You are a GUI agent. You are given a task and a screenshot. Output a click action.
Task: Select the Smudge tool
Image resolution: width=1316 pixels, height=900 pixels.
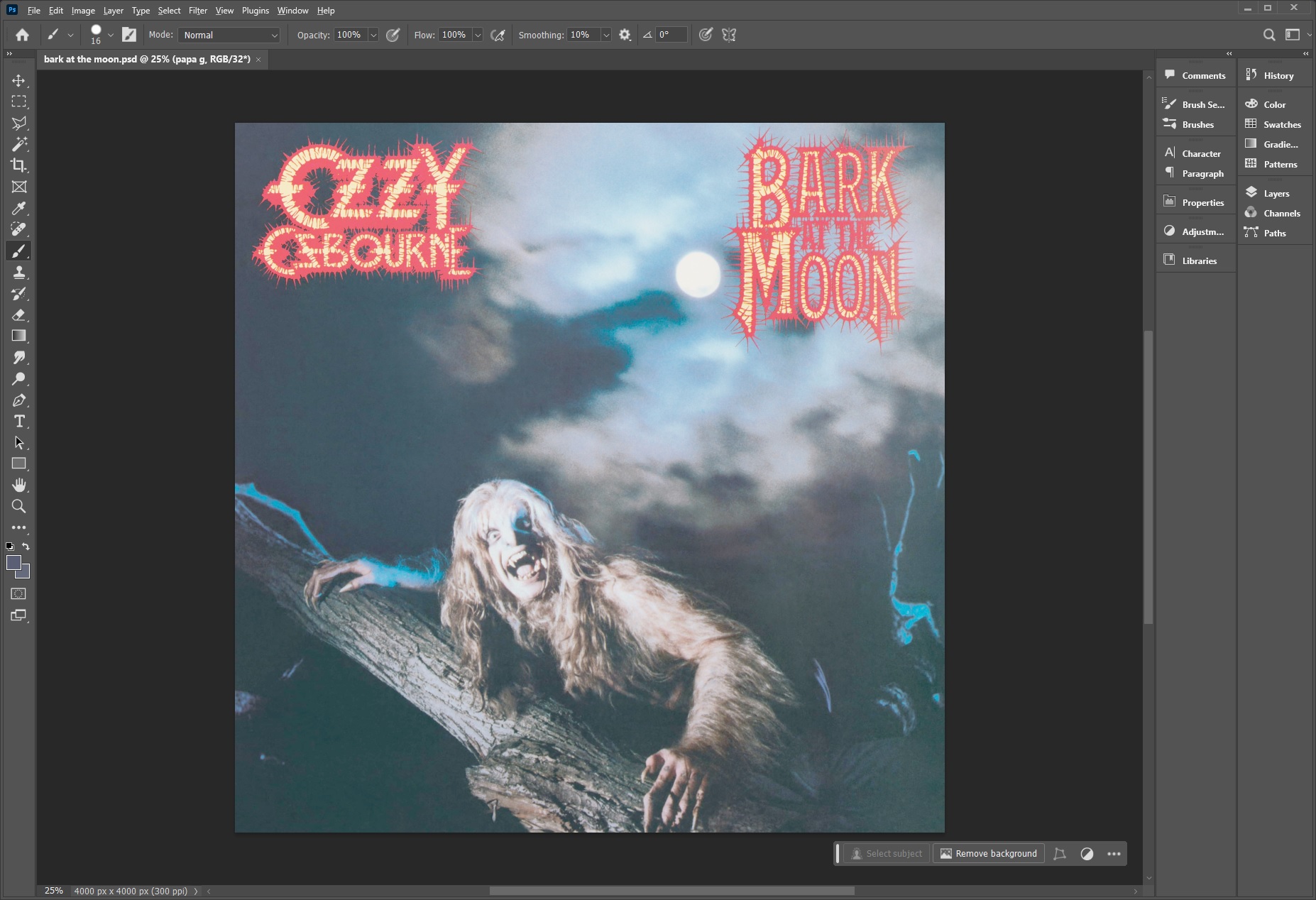[x=19, y=357]
